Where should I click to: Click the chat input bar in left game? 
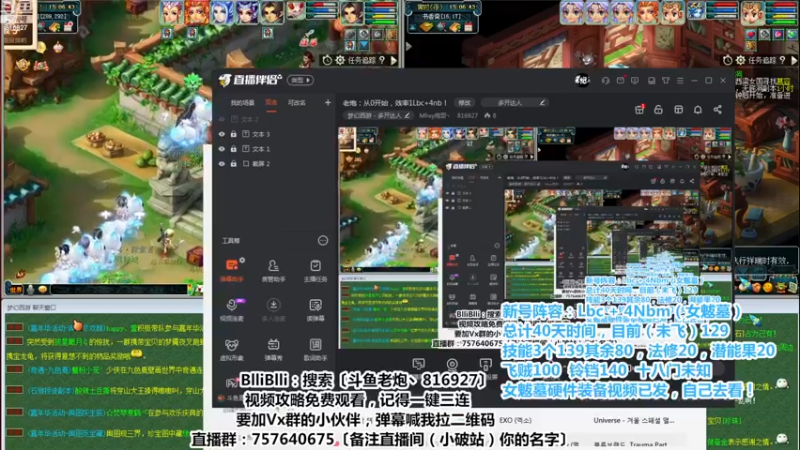pos(118,289)
